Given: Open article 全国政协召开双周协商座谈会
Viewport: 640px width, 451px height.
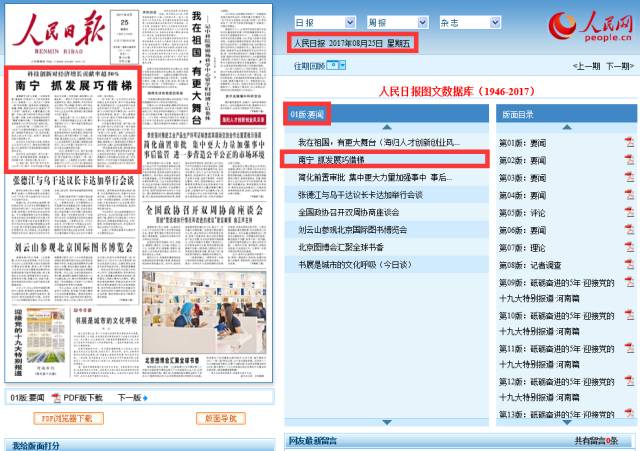Looking at the screenshot, I should tap(349, 213).
